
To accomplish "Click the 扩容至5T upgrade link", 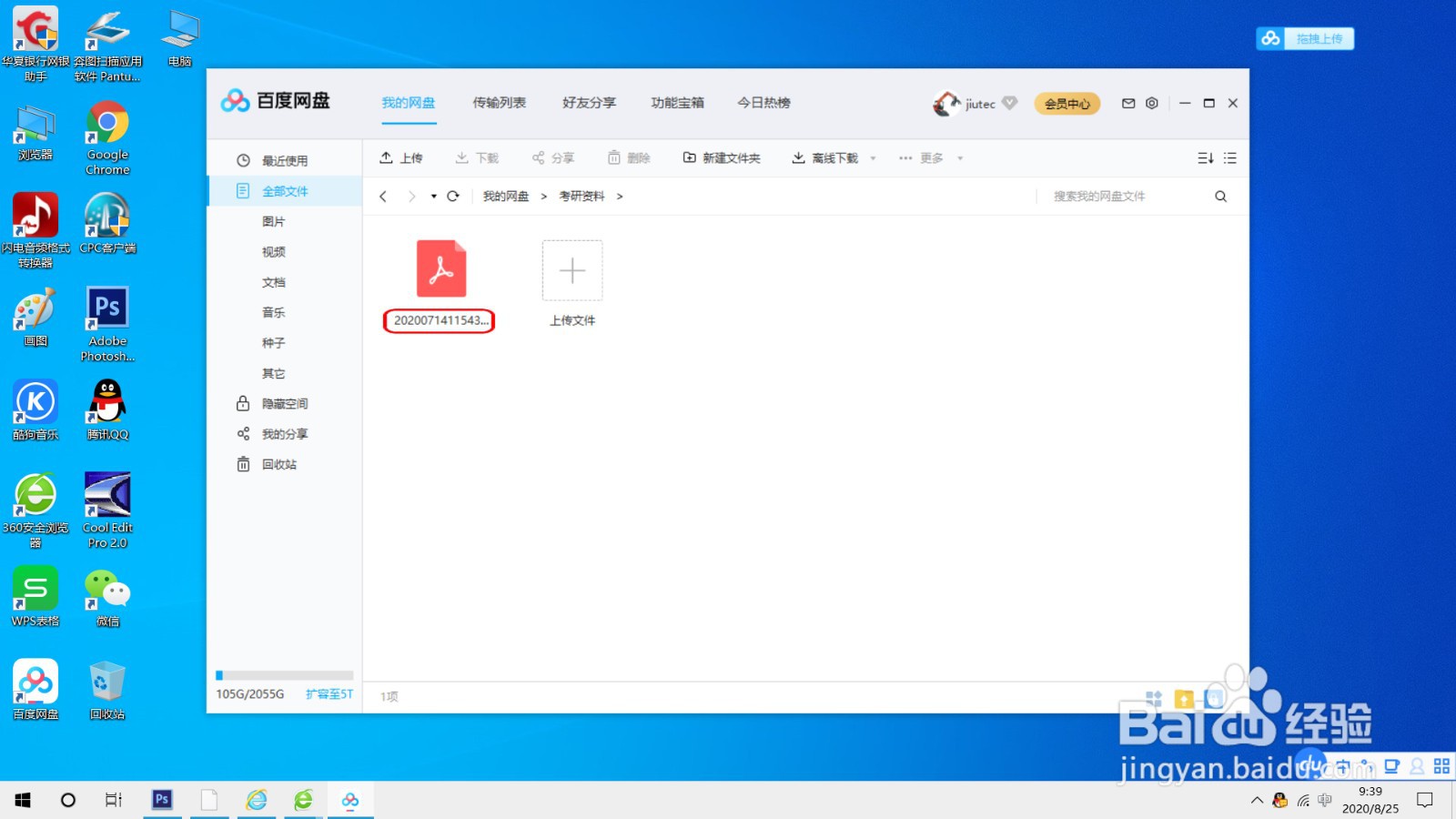I will click(329, 693).
